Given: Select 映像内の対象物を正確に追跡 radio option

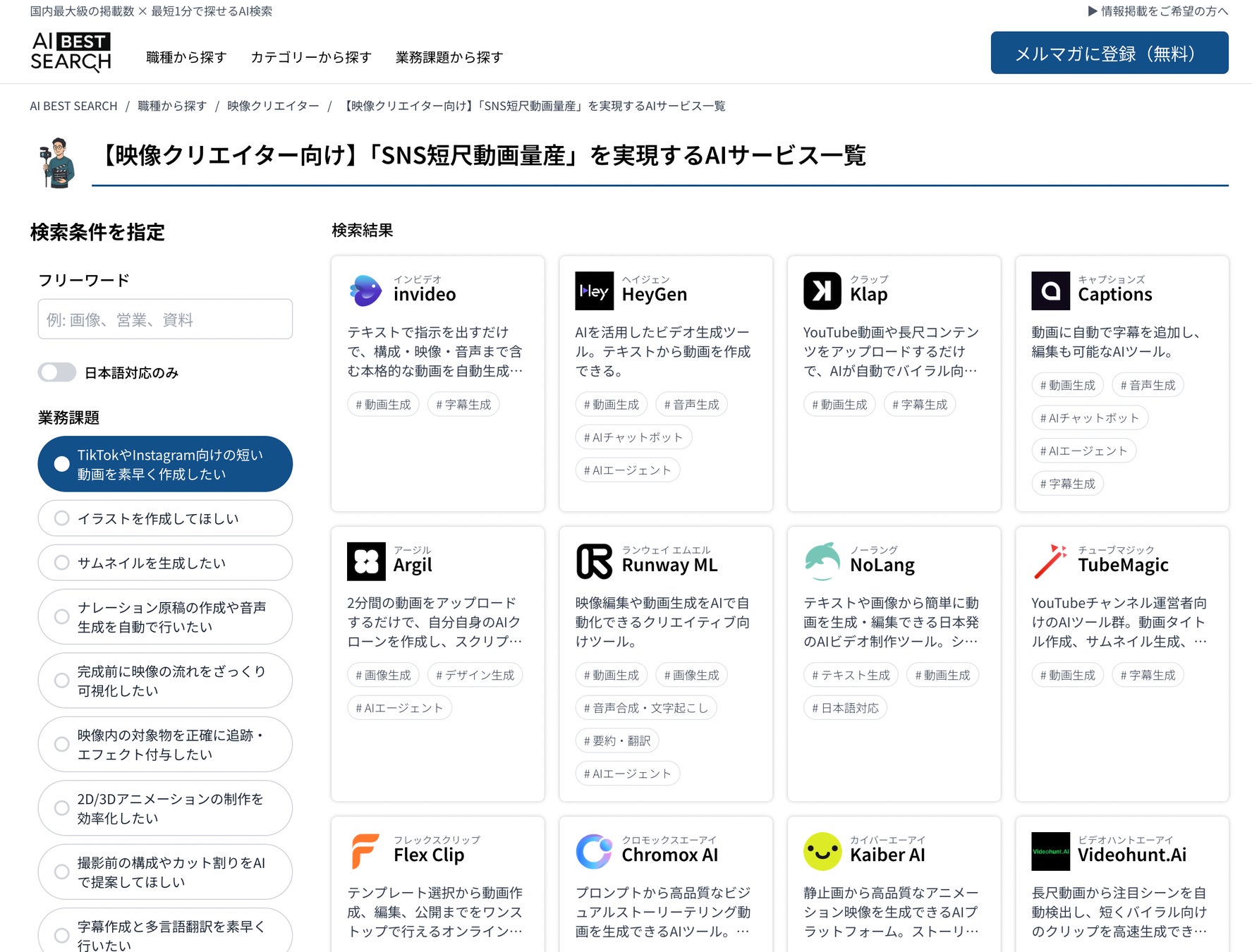Looking at the screenshot, I should pyautogui.click(x=165, y=744).
